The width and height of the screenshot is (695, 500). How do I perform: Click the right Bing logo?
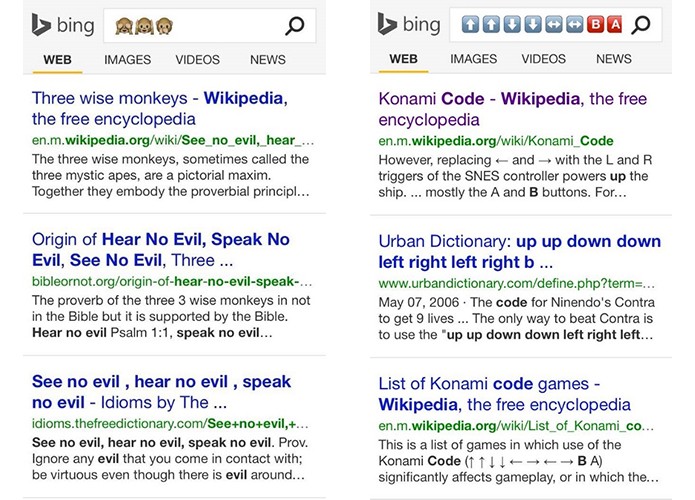(409, 24)
